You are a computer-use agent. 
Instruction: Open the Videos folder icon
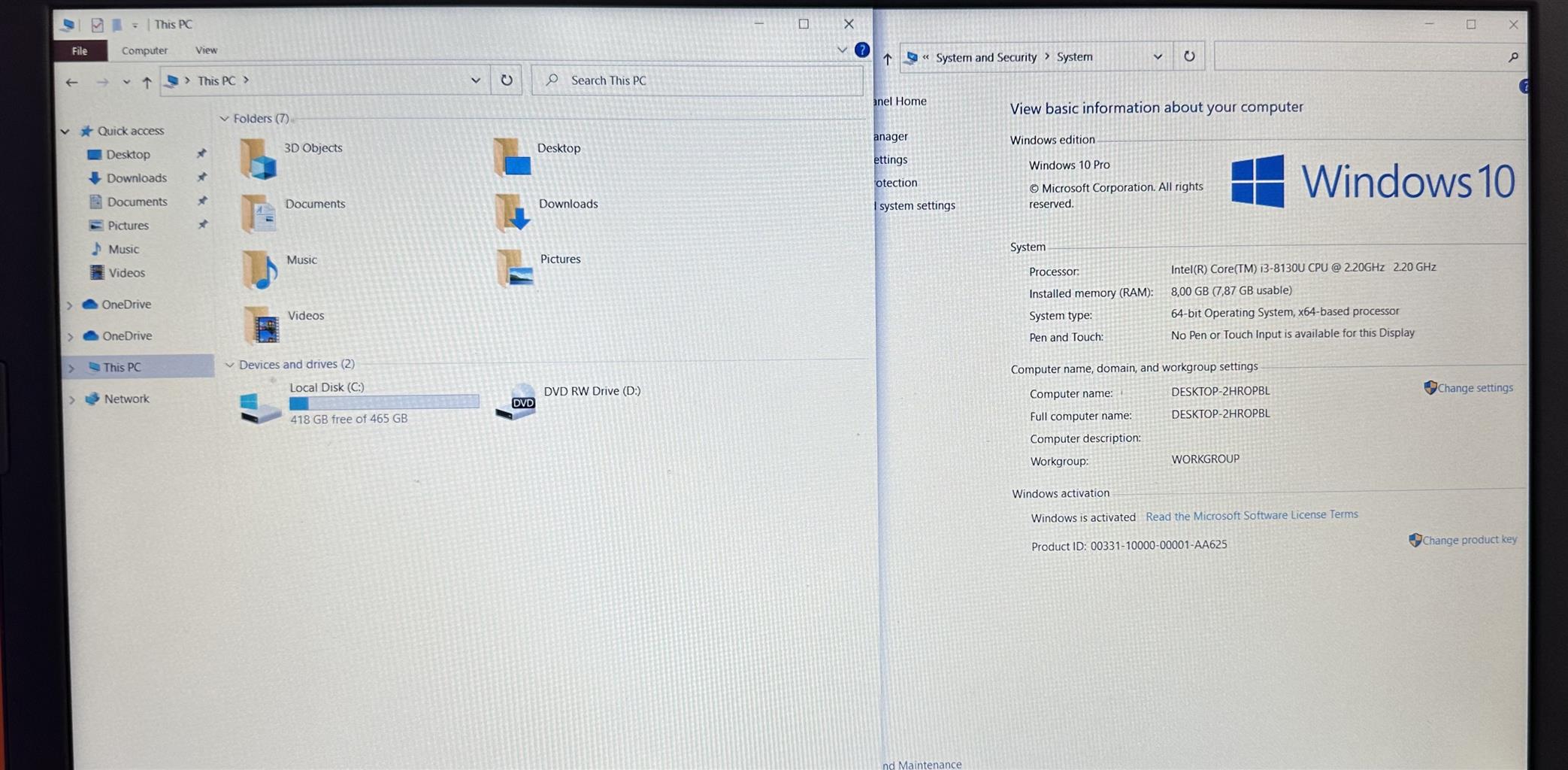[x=262, y=325]
